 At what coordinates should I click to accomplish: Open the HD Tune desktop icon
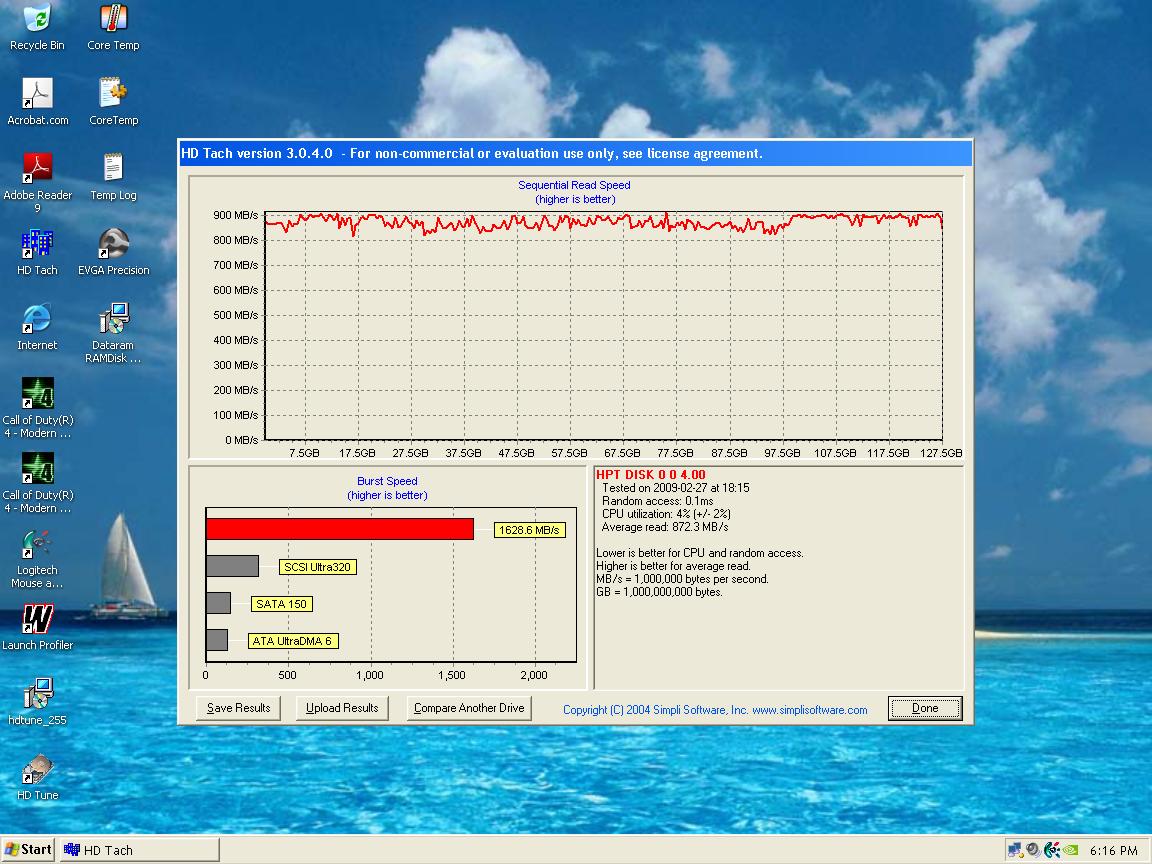[37, 776]
